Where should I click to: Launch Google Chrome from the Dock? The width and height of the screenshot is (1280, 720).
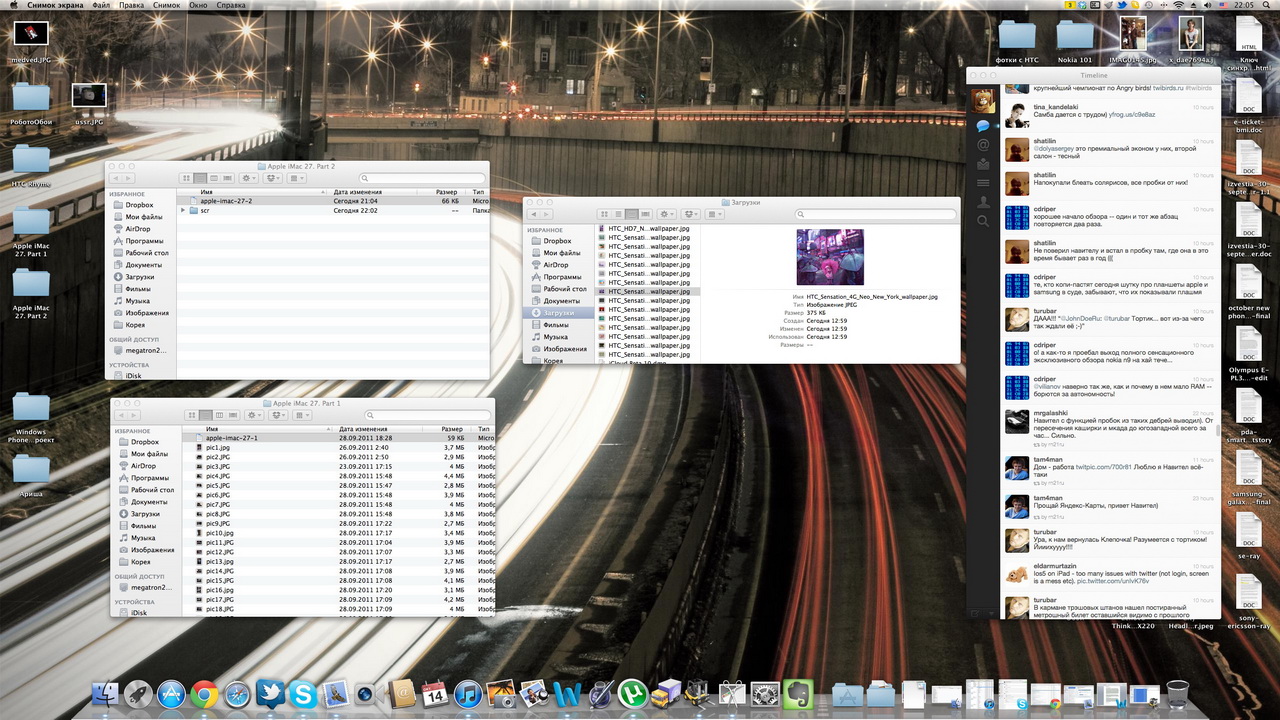[x=205, y=694]
